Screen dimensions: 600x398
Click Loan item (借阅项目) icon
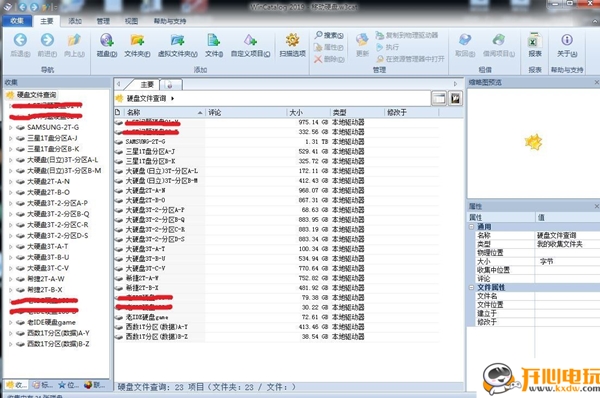[499, 40]
